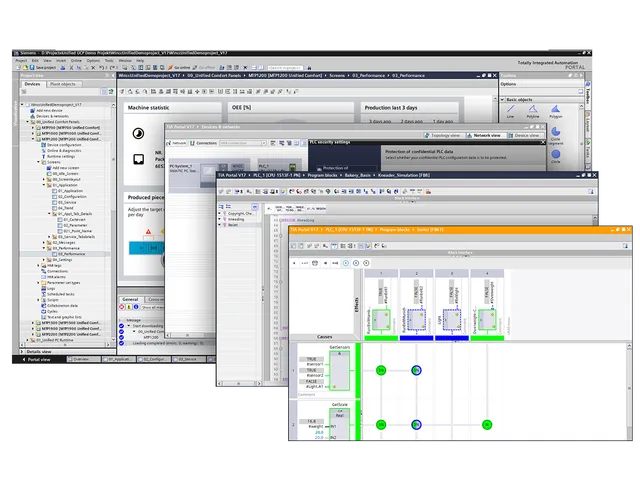Image resolution: width=640 pixels, height=480 pixels.
Task: Switch to Device view
Action: (524, 135)
